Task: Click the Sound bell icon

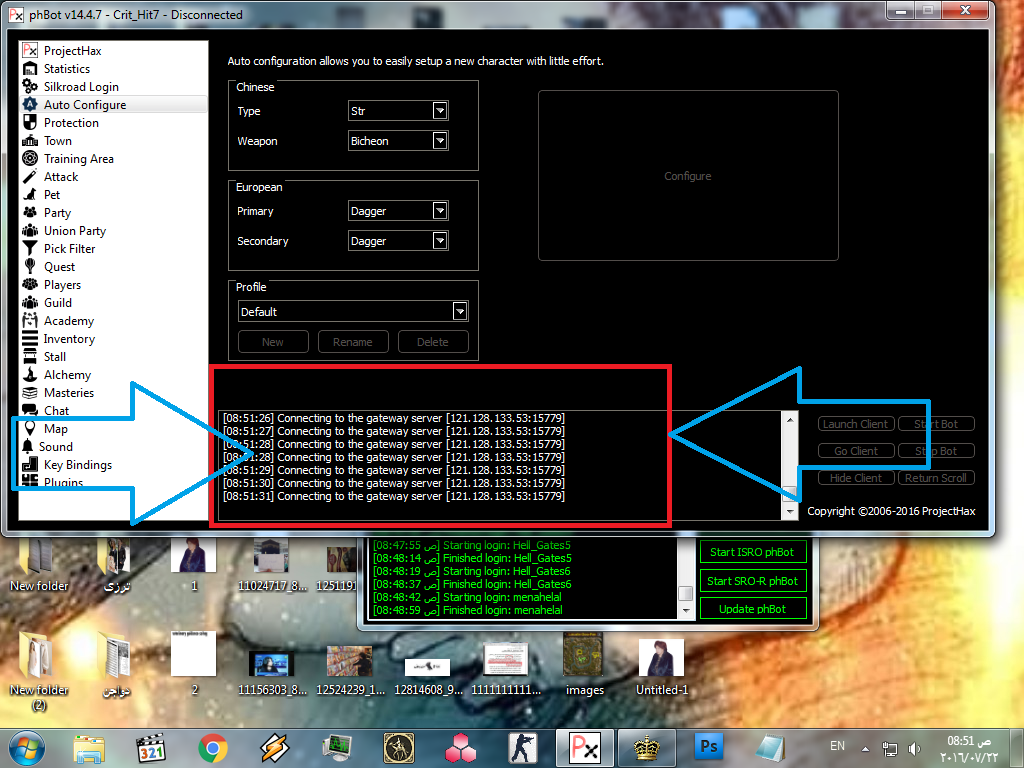Action: click(27, 446)
